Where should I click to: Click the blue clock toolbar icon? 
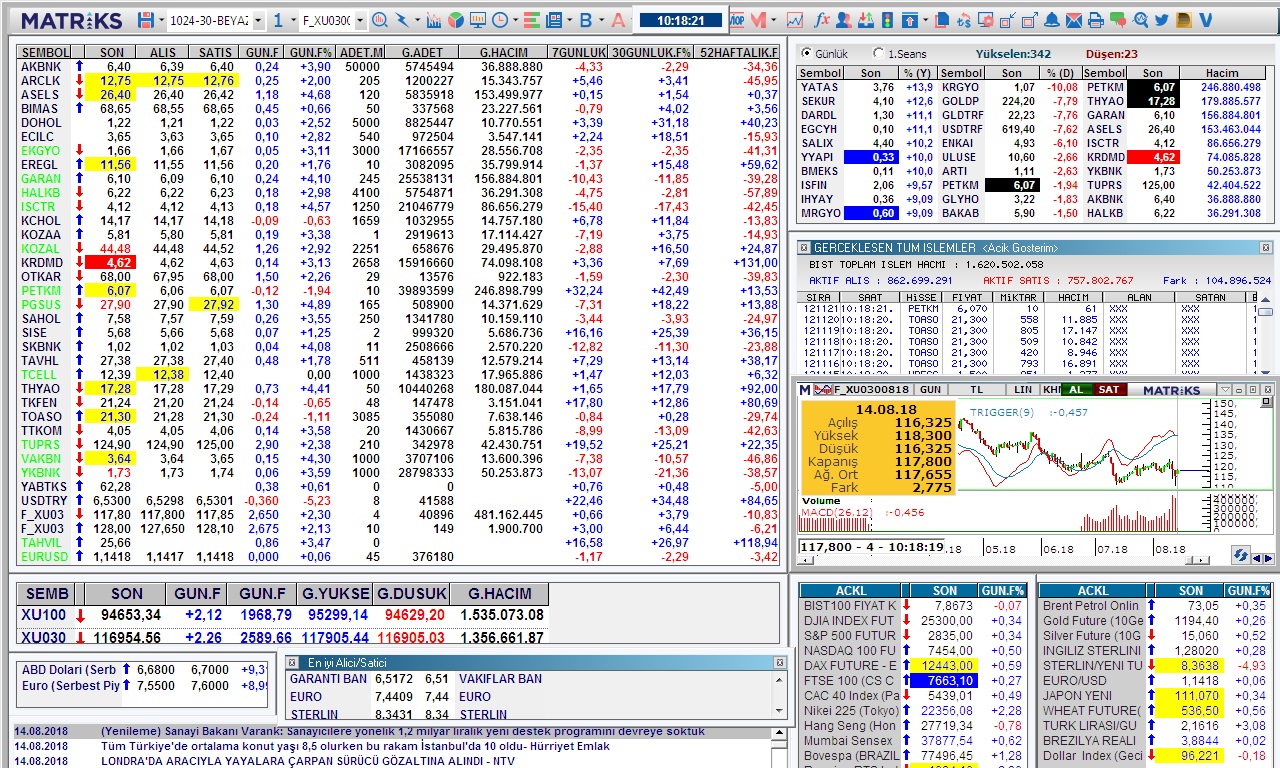499,20
